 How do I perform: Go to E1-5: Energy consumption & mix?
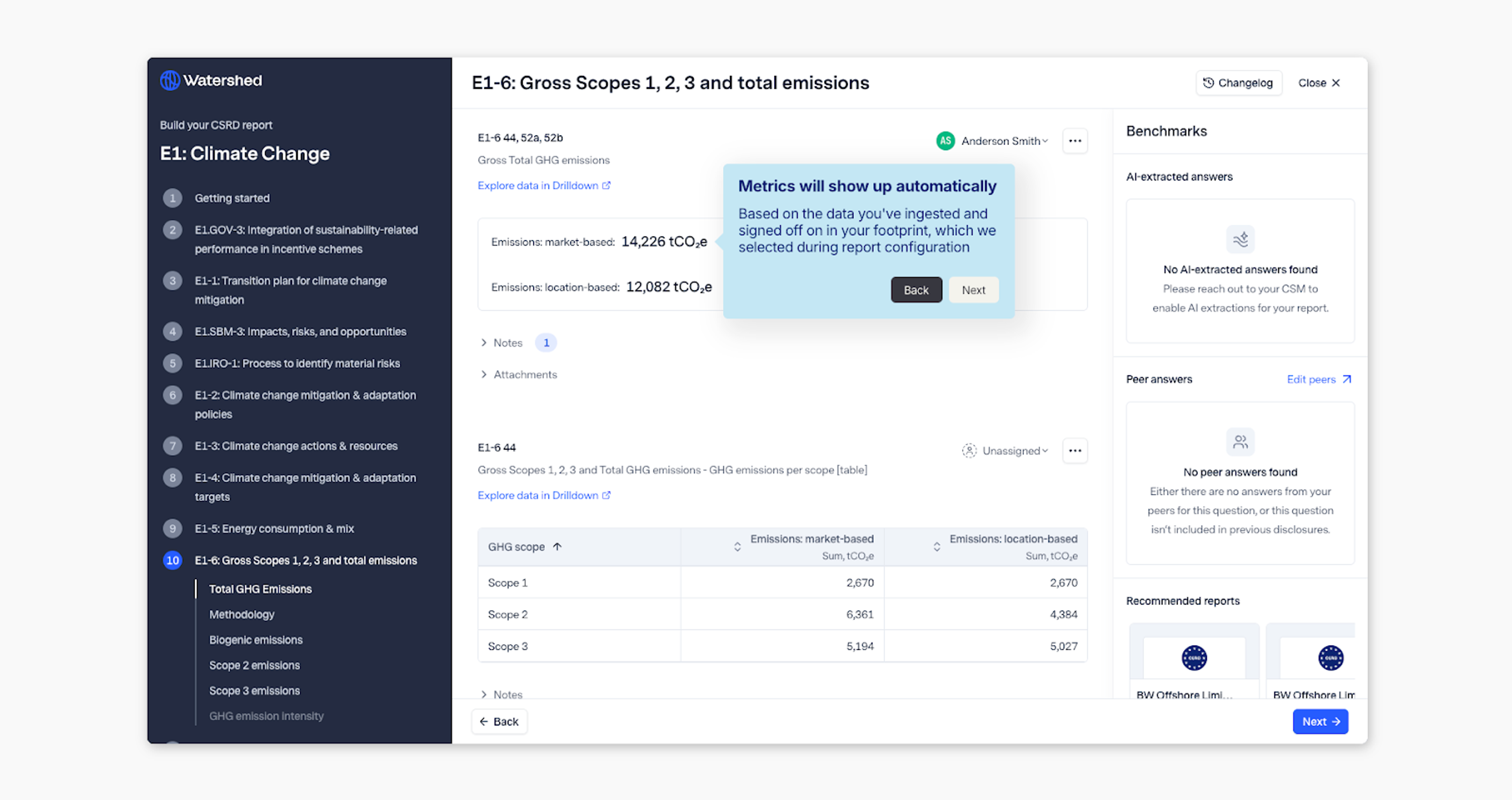(274, 528)
